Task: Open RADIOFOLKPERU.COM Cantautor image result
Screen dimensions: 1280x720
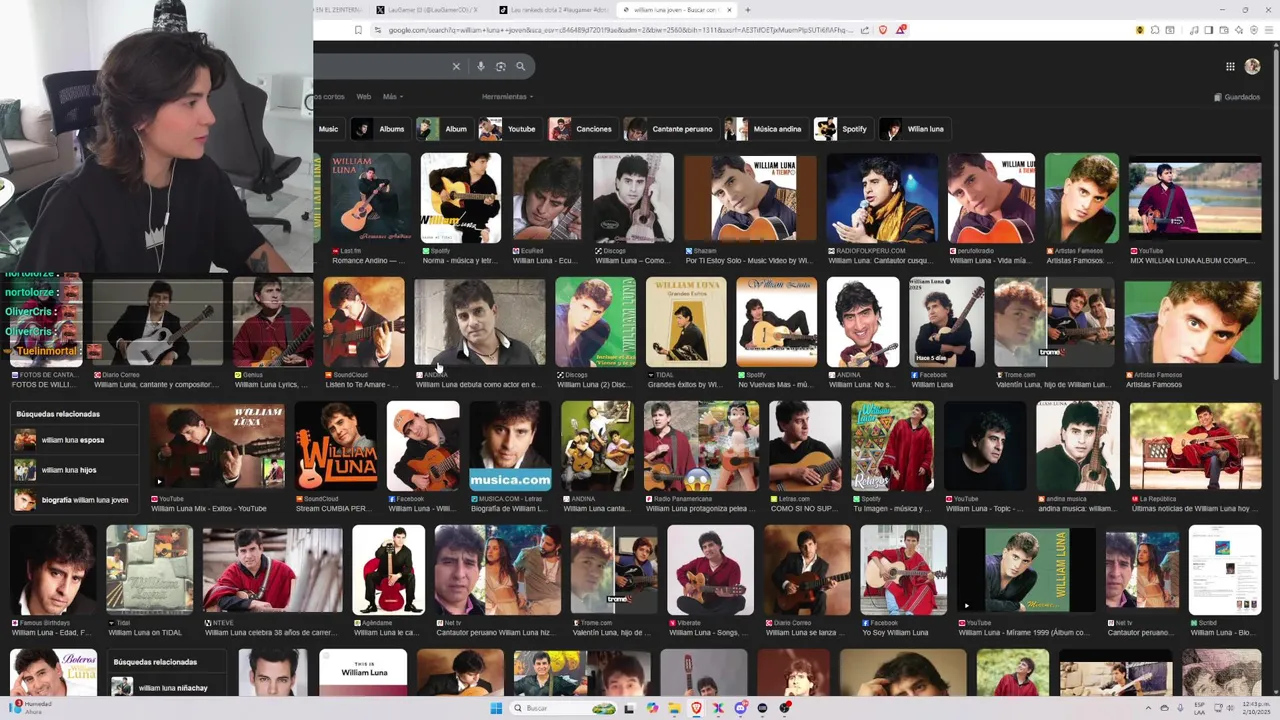Action: pos(882,197)
